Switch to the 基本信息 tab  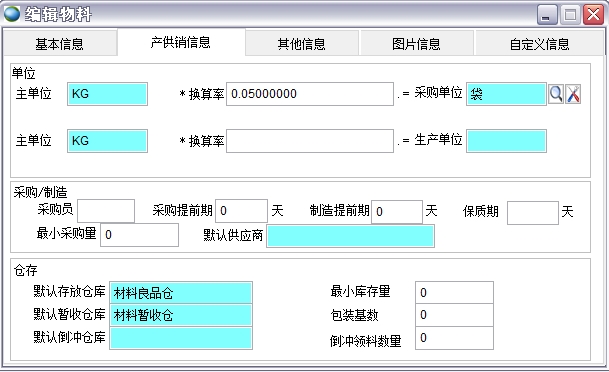59,43
